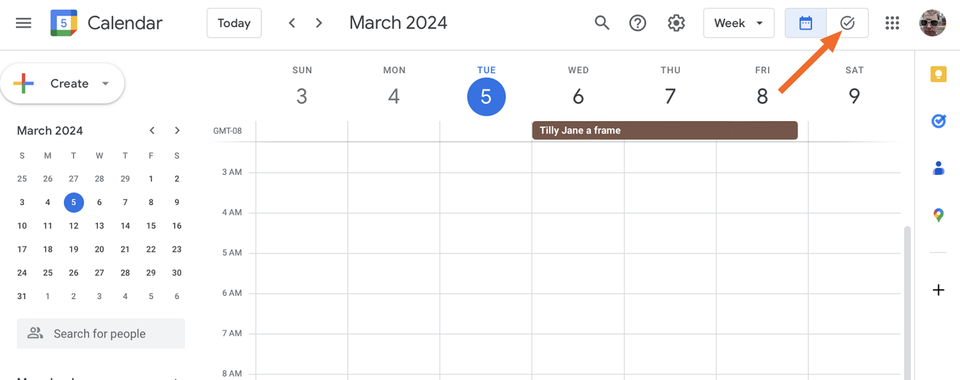960x380 pixels.
Task: Click the GMT-08 timezone label
Action: [227, 130]
